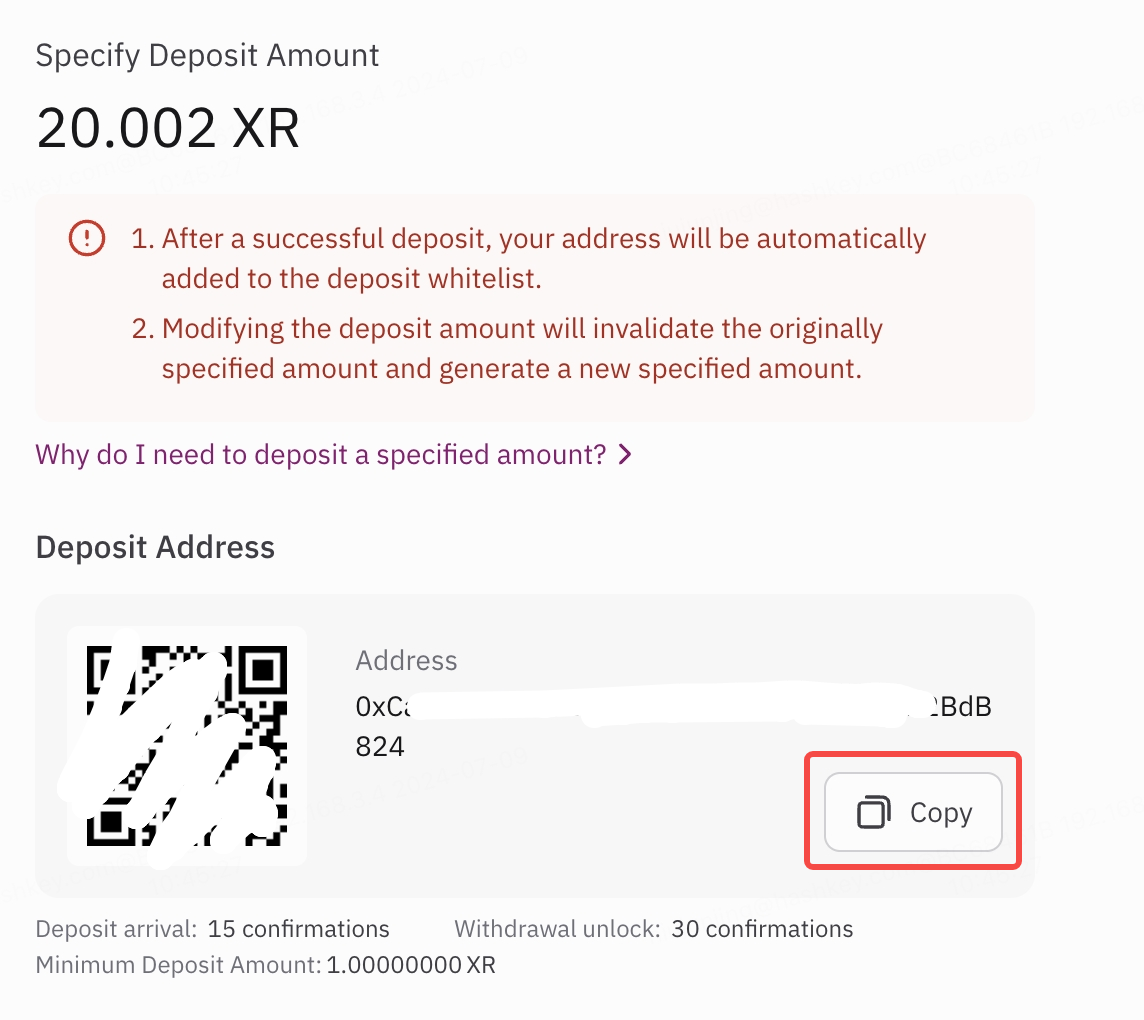Open 'Why do I need to deposit' link
The width and height of the screenshot is (1144, 1020).
pos(321,455)
